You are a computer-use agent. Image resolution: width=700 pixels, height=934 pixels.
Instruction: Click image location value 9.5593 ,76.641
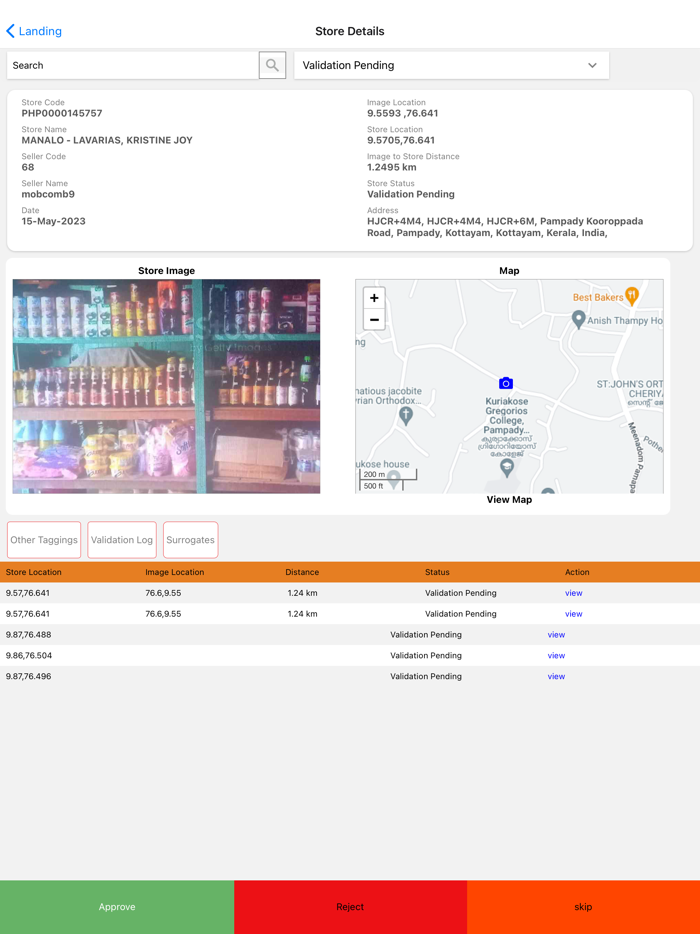(x=403, y=113)
